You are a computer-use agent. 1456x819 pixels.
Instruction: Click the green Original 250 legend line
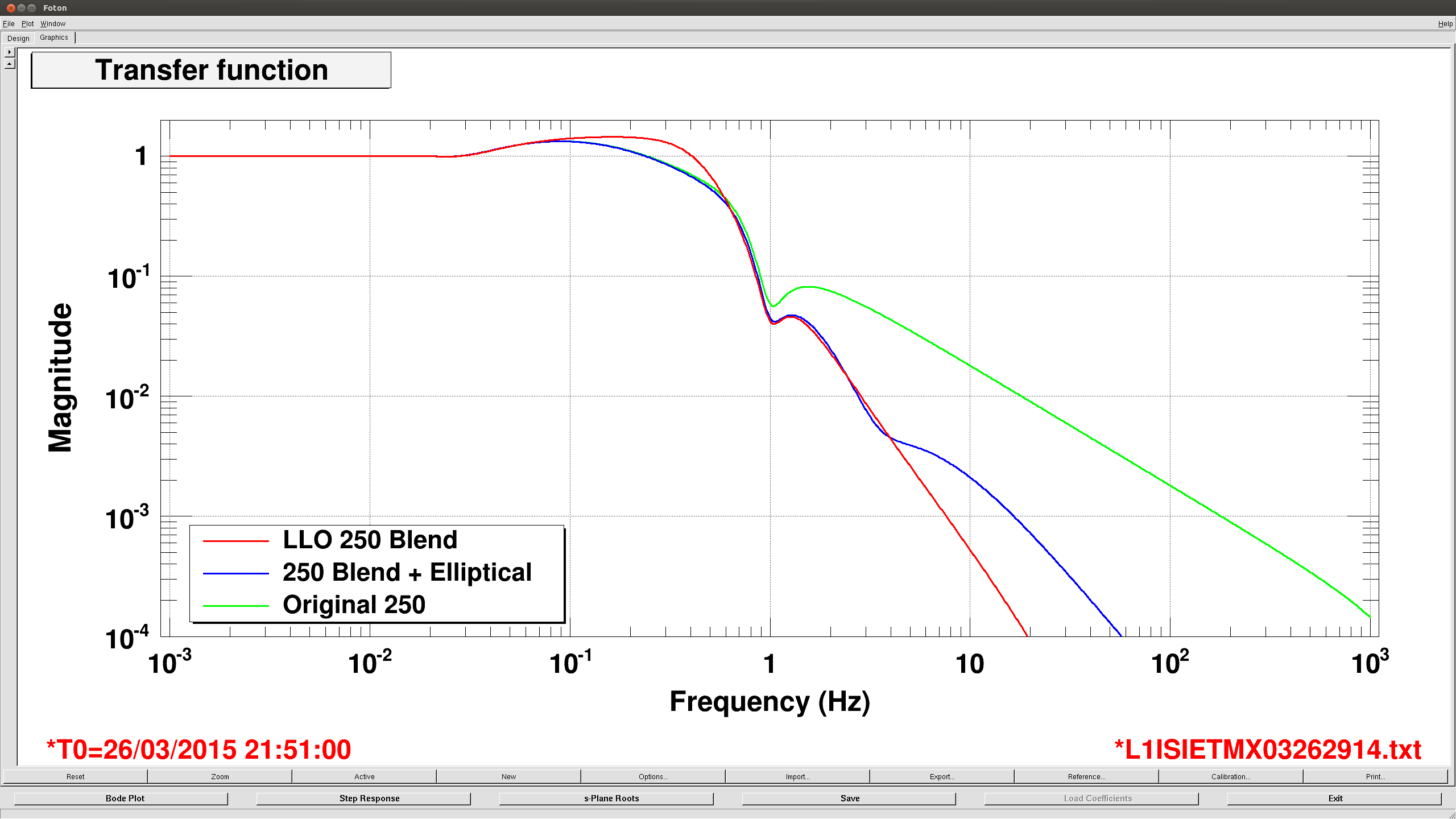236,606
